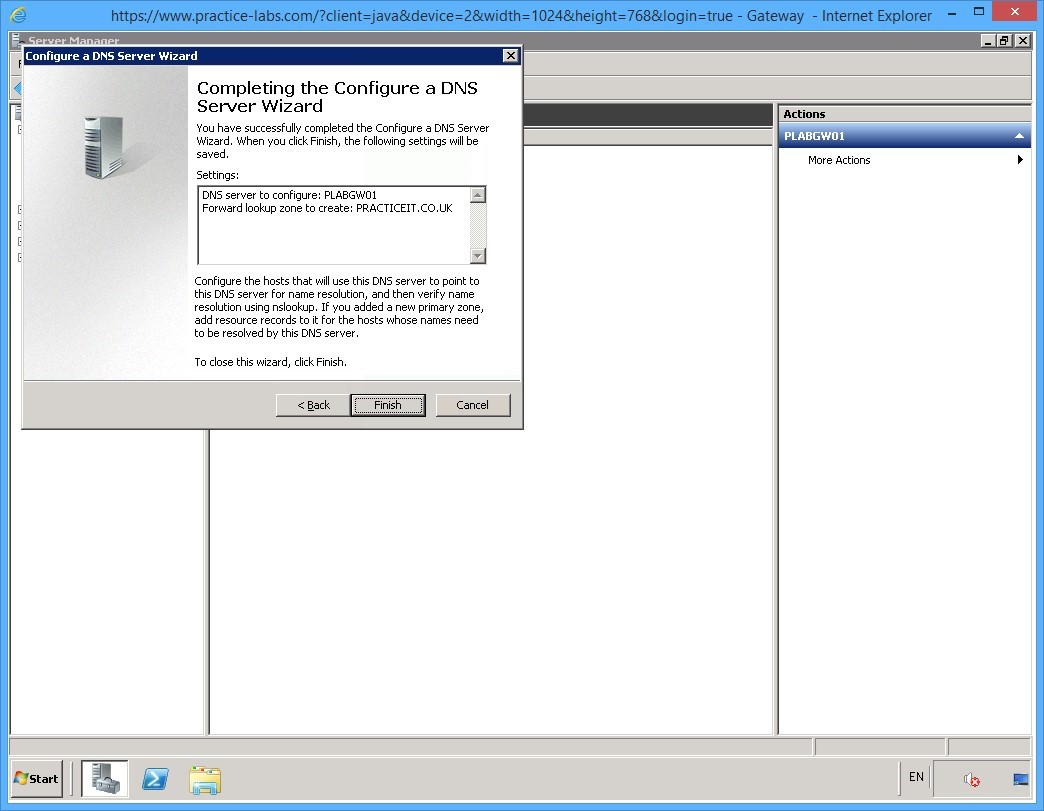Collapse the PLABGW01 actions group
Screen dimensions: 1044x811
[1019, 134]
